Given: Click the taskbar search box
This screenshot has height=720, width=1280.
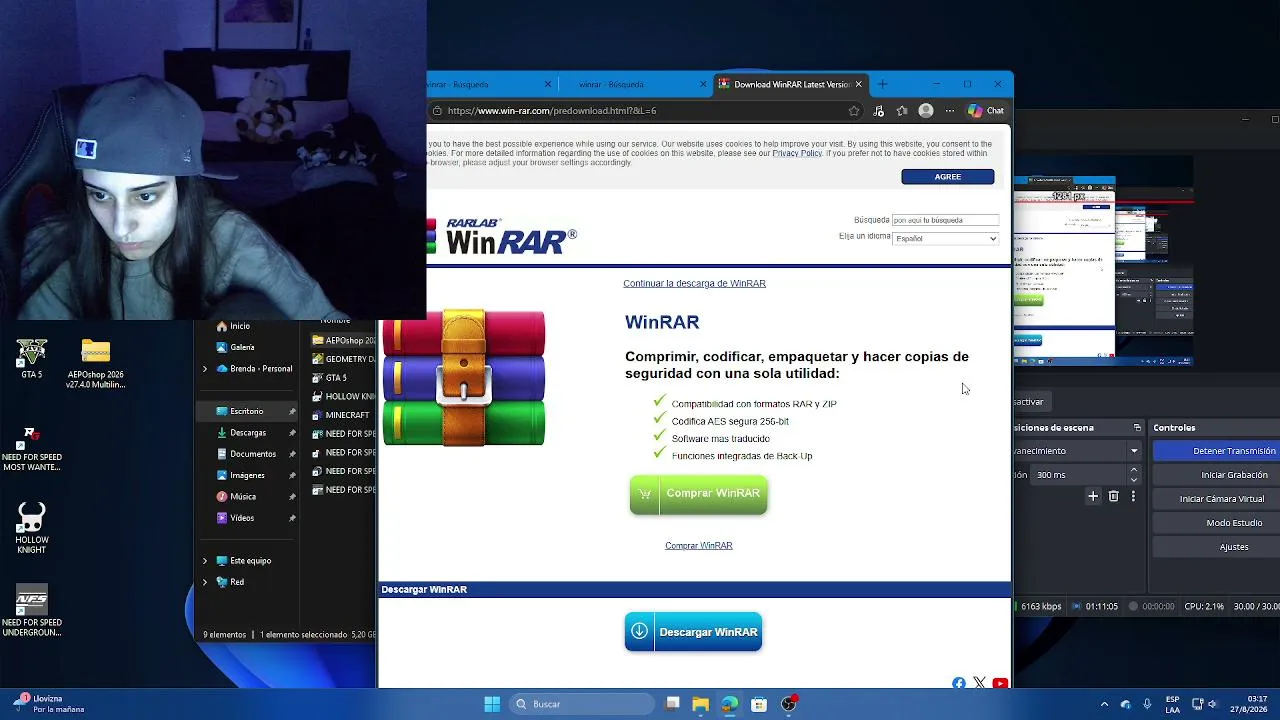Looking at the screenshot, I should [x=583, y=704].
